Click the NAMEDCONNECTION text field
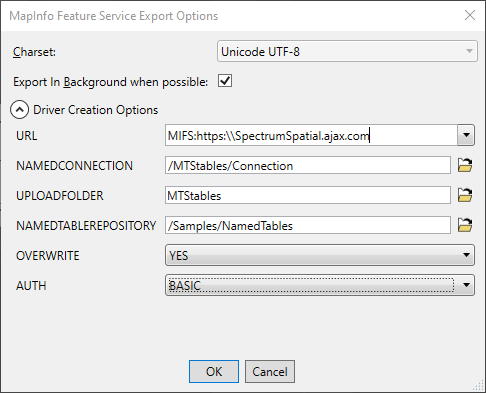Viewport: 486px width, 393px height. click(x=308, y=165)
